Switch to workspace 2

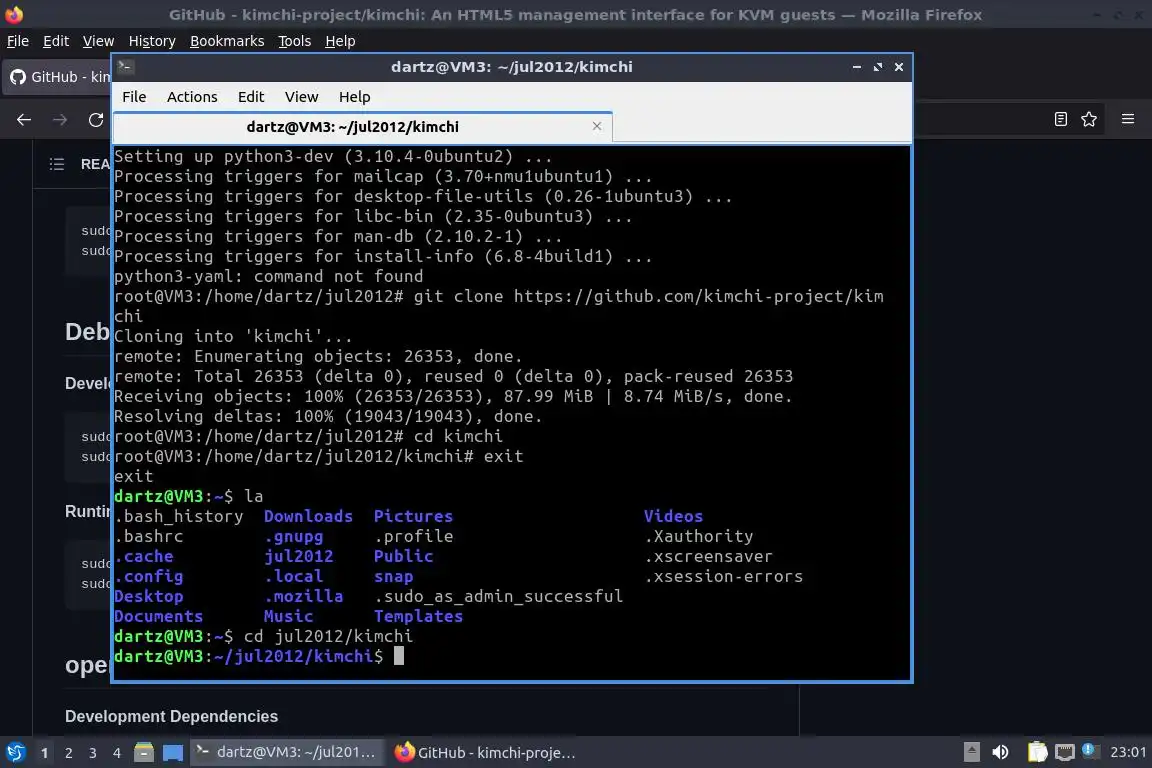coord(68,753)
